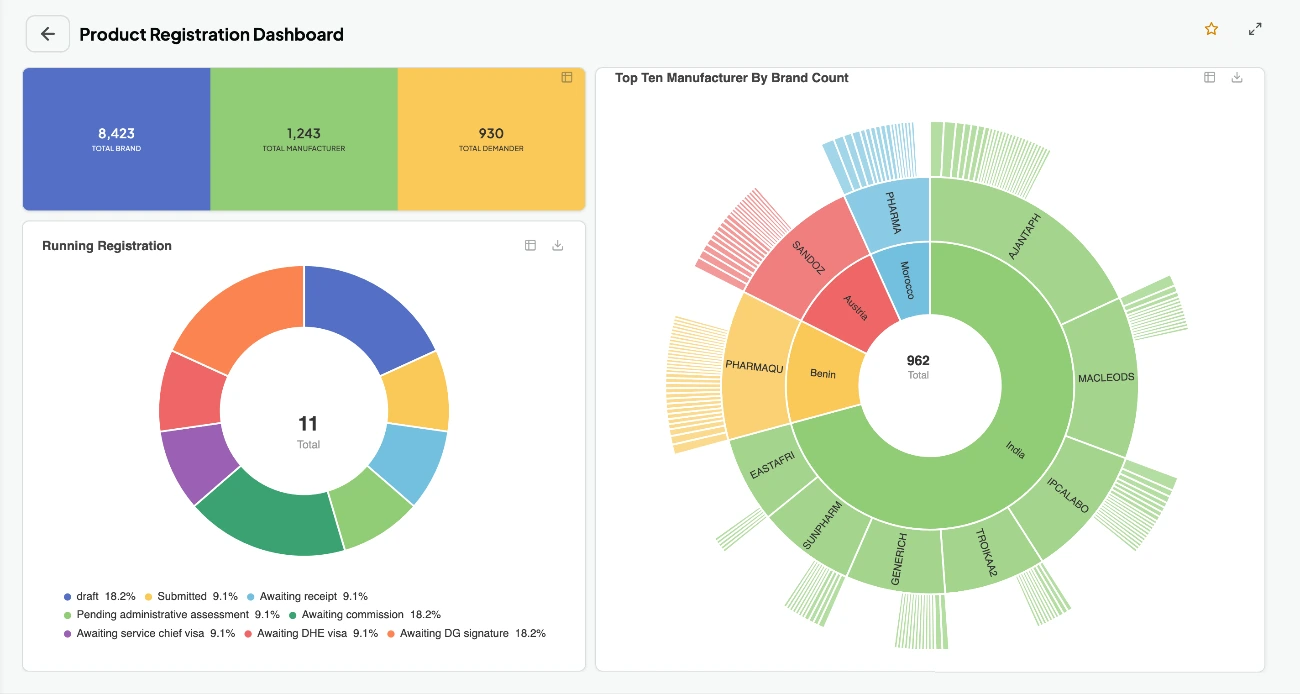1300x694 pixels.
Task: Toggle Awaiting commission legend entry
Action: [364, 614]
